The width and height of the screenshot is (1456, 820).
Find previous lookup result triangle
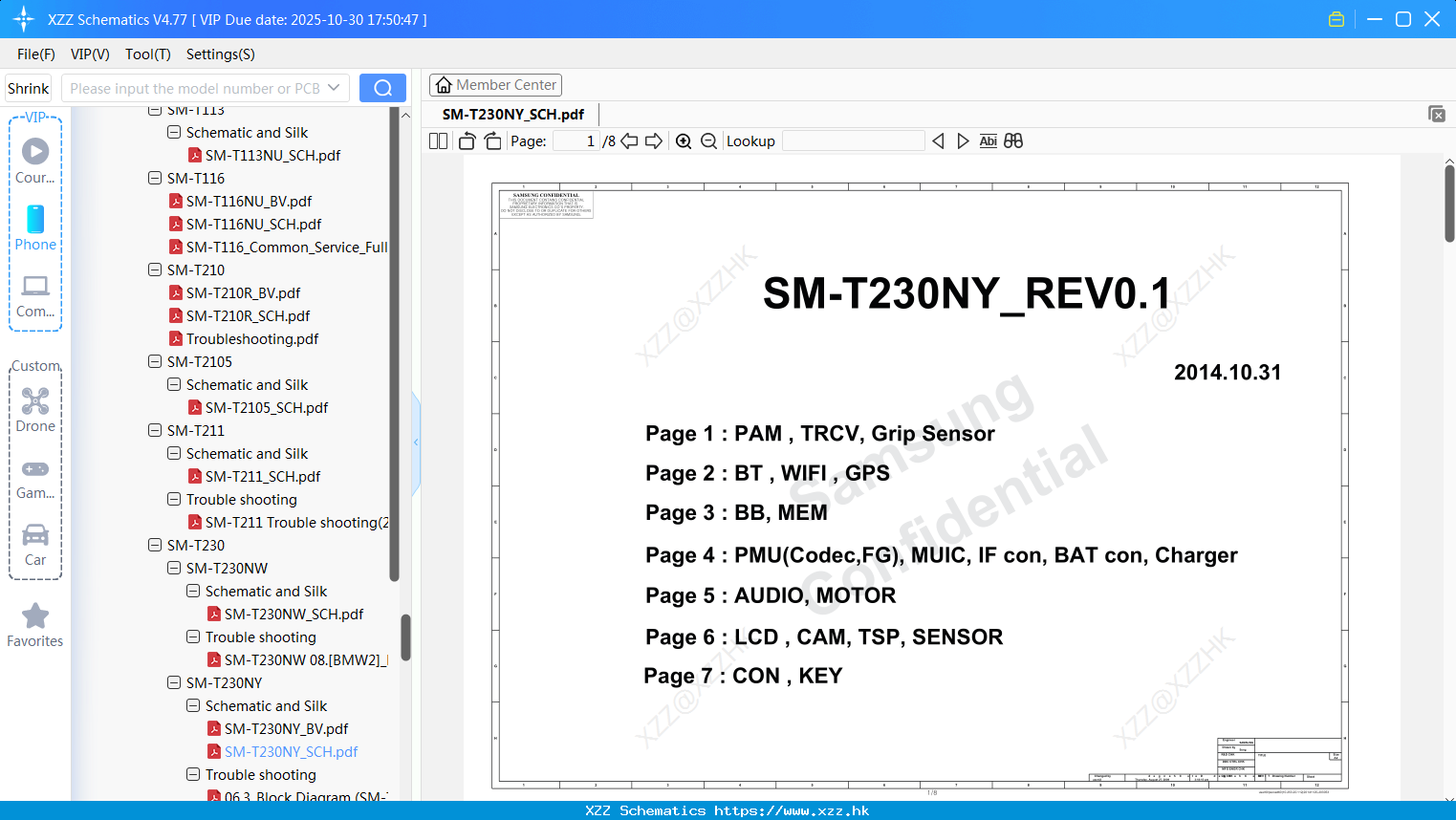pyautogui.click(x=938, y=141)
